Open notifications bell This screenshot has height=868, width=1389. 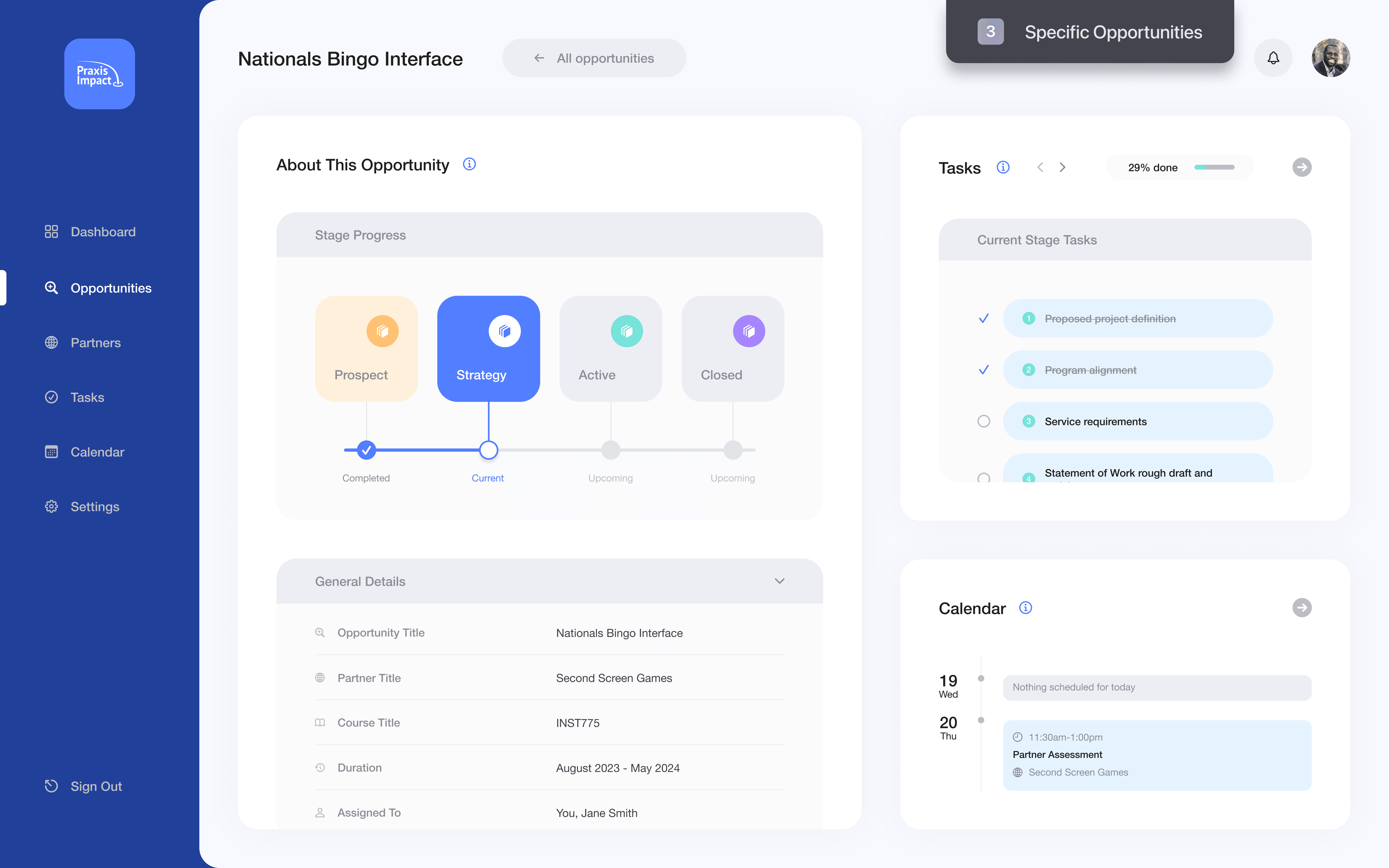pos(1273,58)
